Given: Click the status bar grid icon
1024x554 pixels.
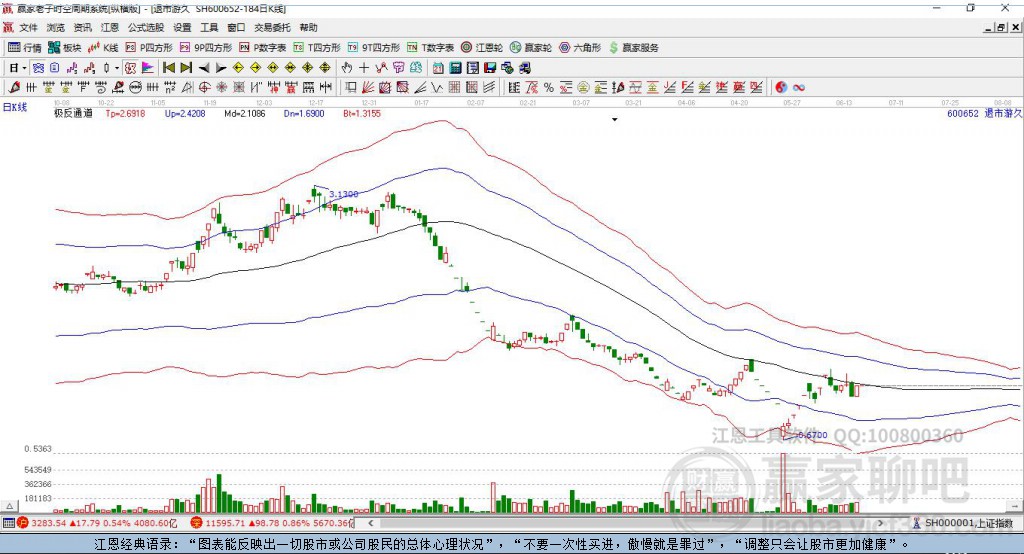Looking at the screenshot, I should click(8, 523).
